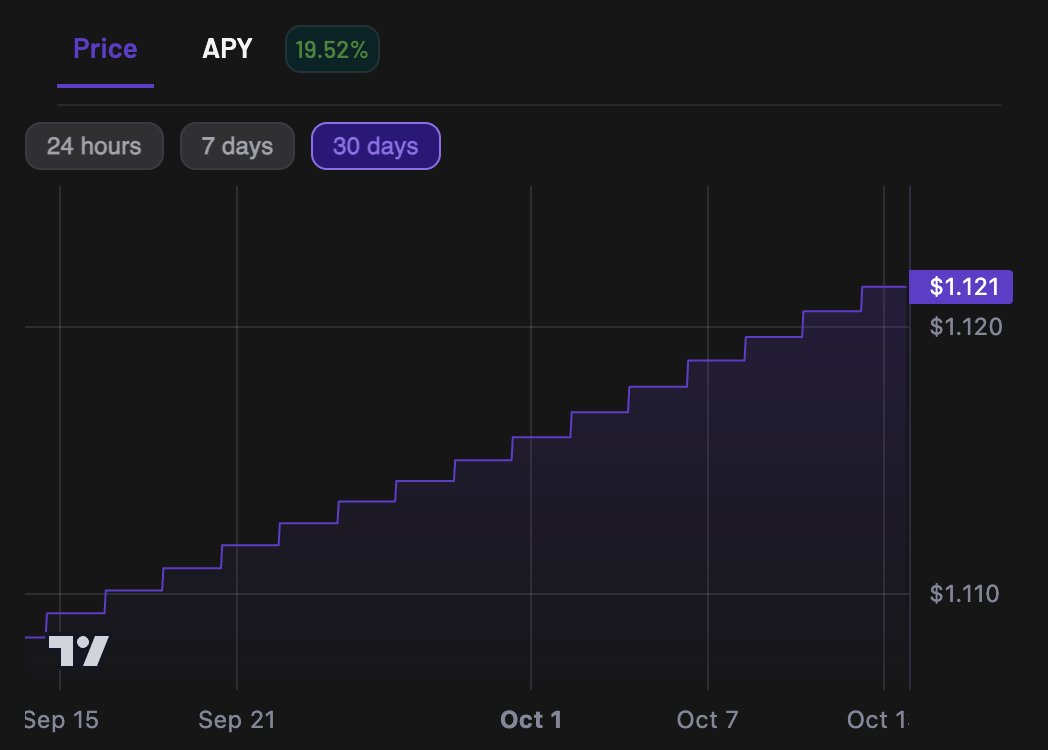Select the 24 hours time range
The width and height of the screenshot is (1048, 750).
(93, 146)
